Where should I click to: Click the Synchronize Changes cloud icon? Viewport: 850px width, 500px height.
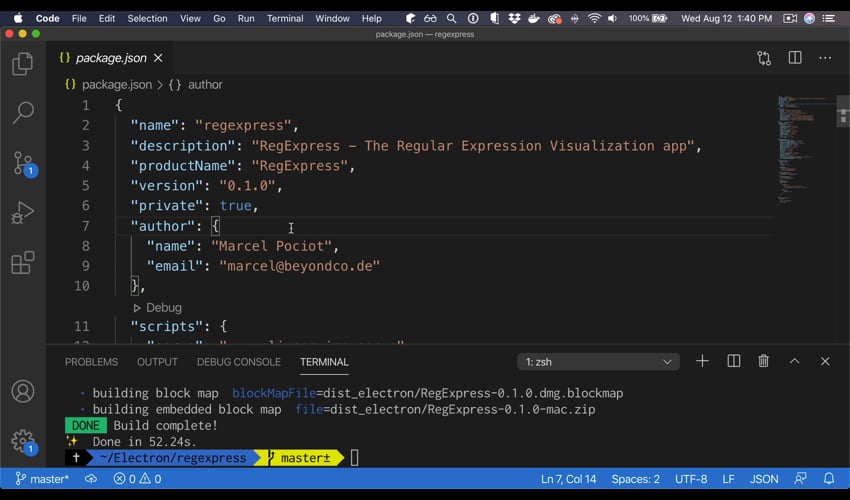tap(91, 479)
